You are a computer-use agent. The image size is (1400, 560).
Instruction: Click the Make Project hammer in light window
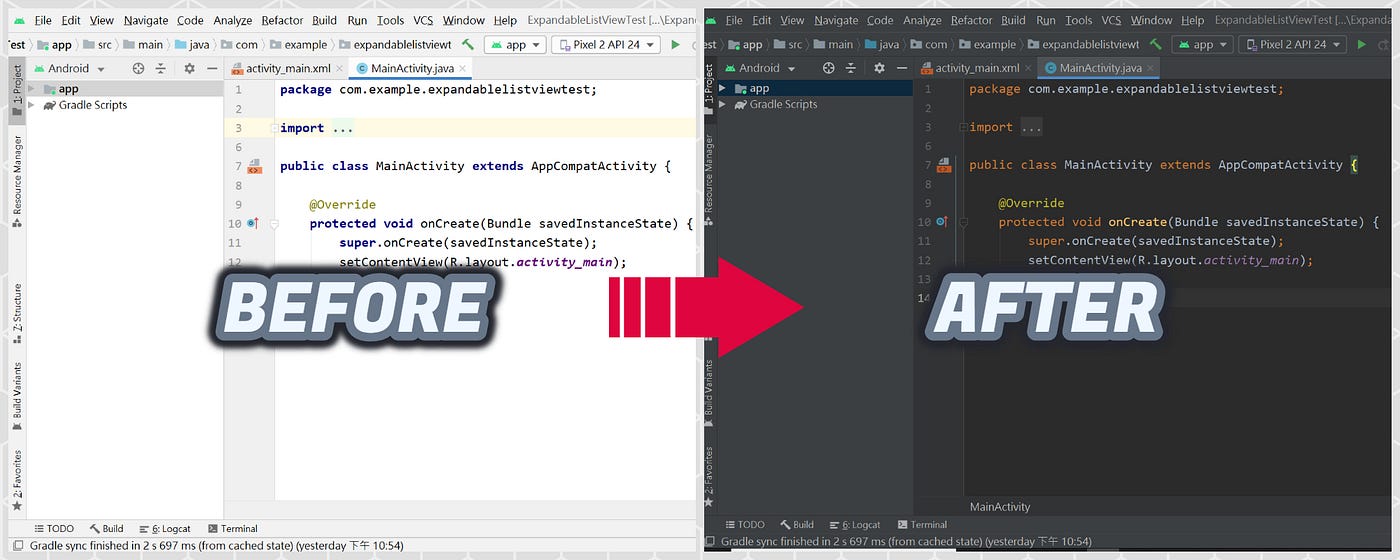coord(468,44)
